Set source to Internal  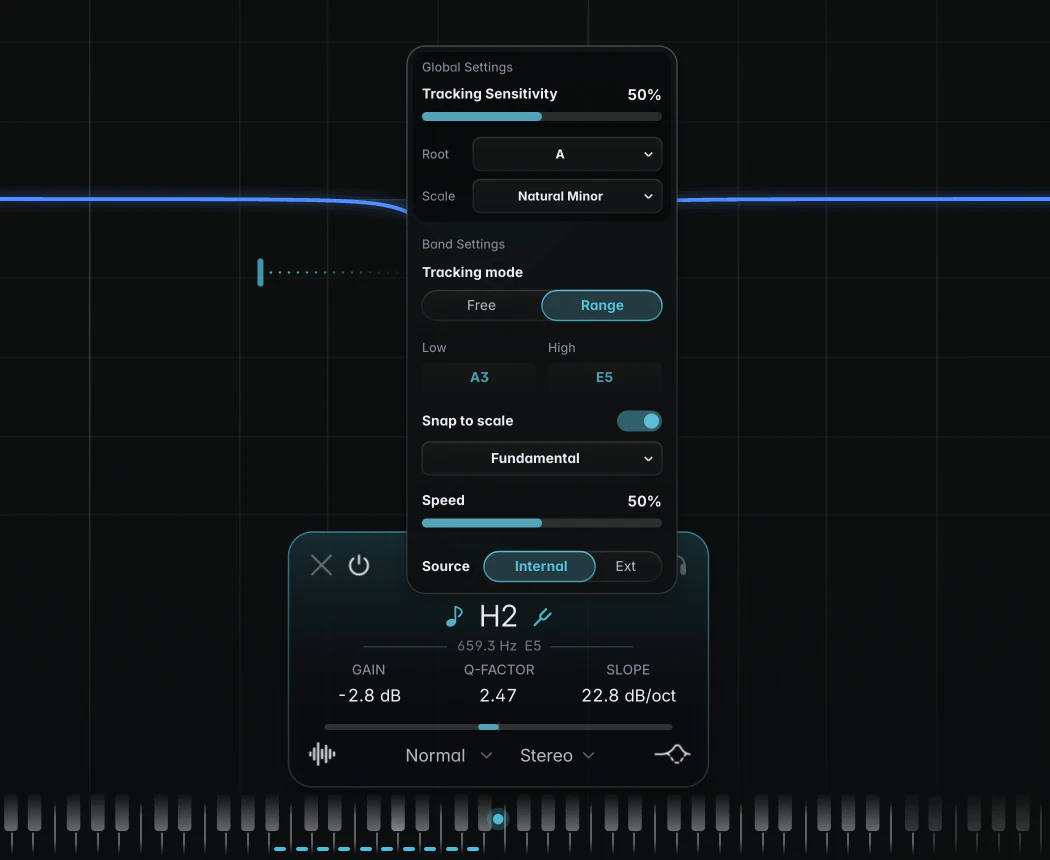pos(540,567)
